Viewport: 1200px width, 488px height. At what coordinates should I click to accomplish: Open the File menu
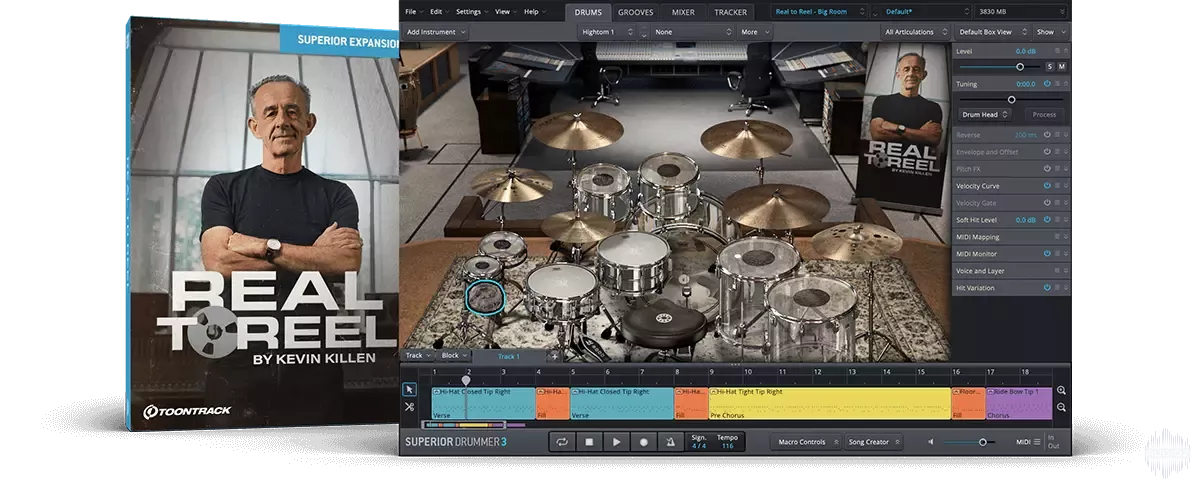[x=413, y=12]
